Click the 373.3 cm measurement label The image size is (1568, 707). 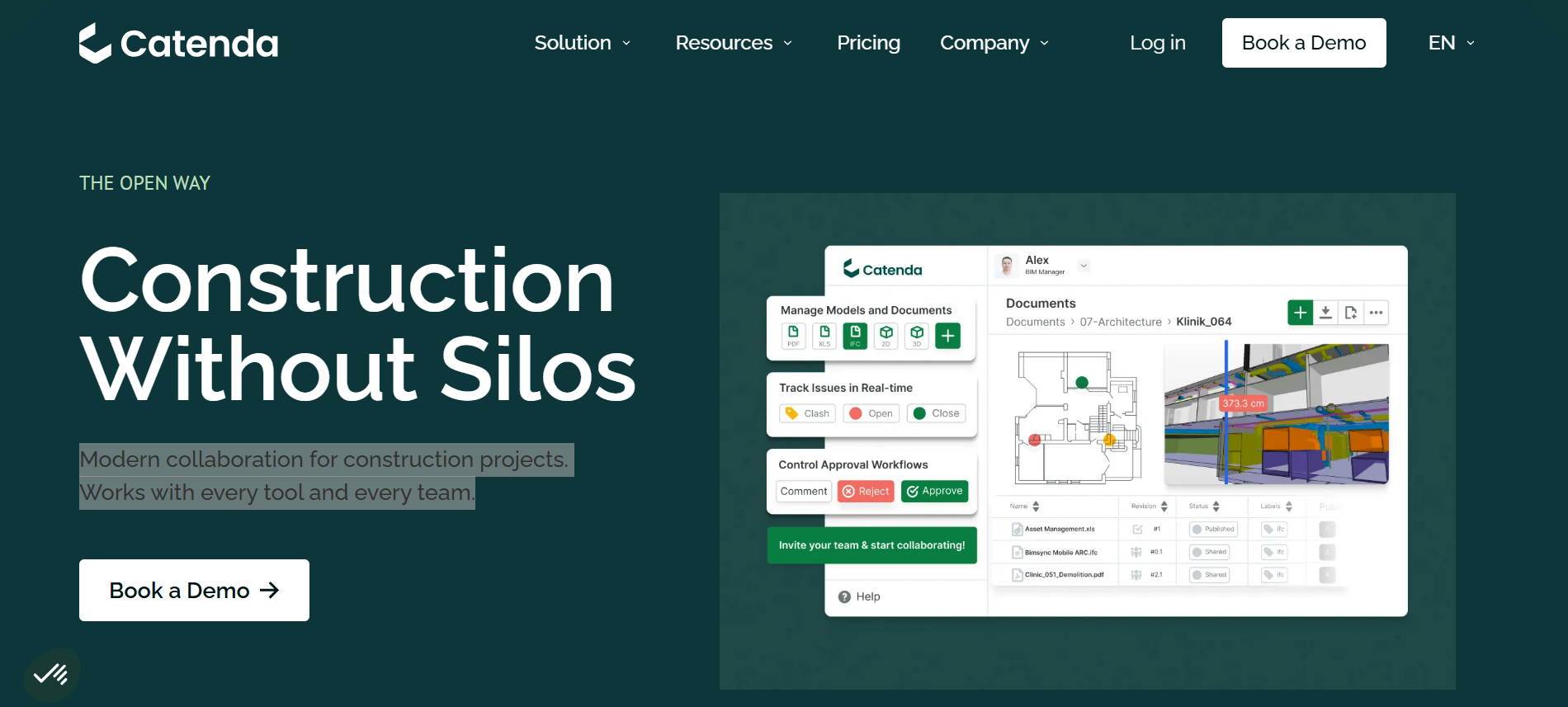click(1243, 403)
